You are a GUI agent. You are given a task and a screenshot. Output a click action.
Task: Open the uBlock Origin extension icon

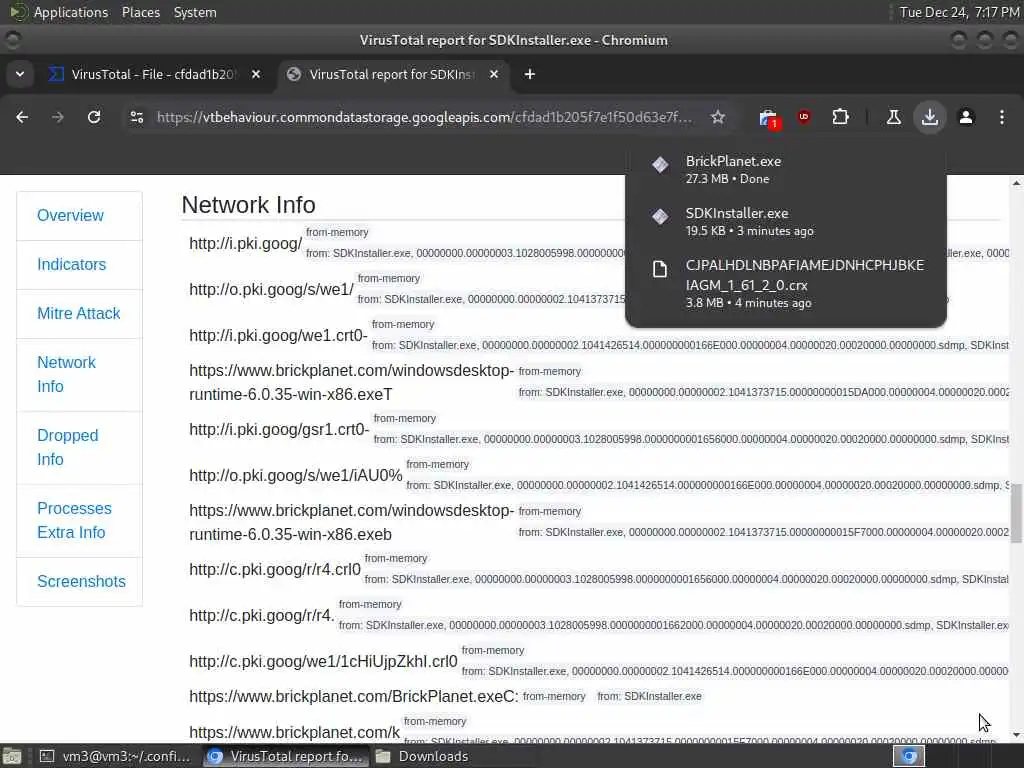pos(804,117)
